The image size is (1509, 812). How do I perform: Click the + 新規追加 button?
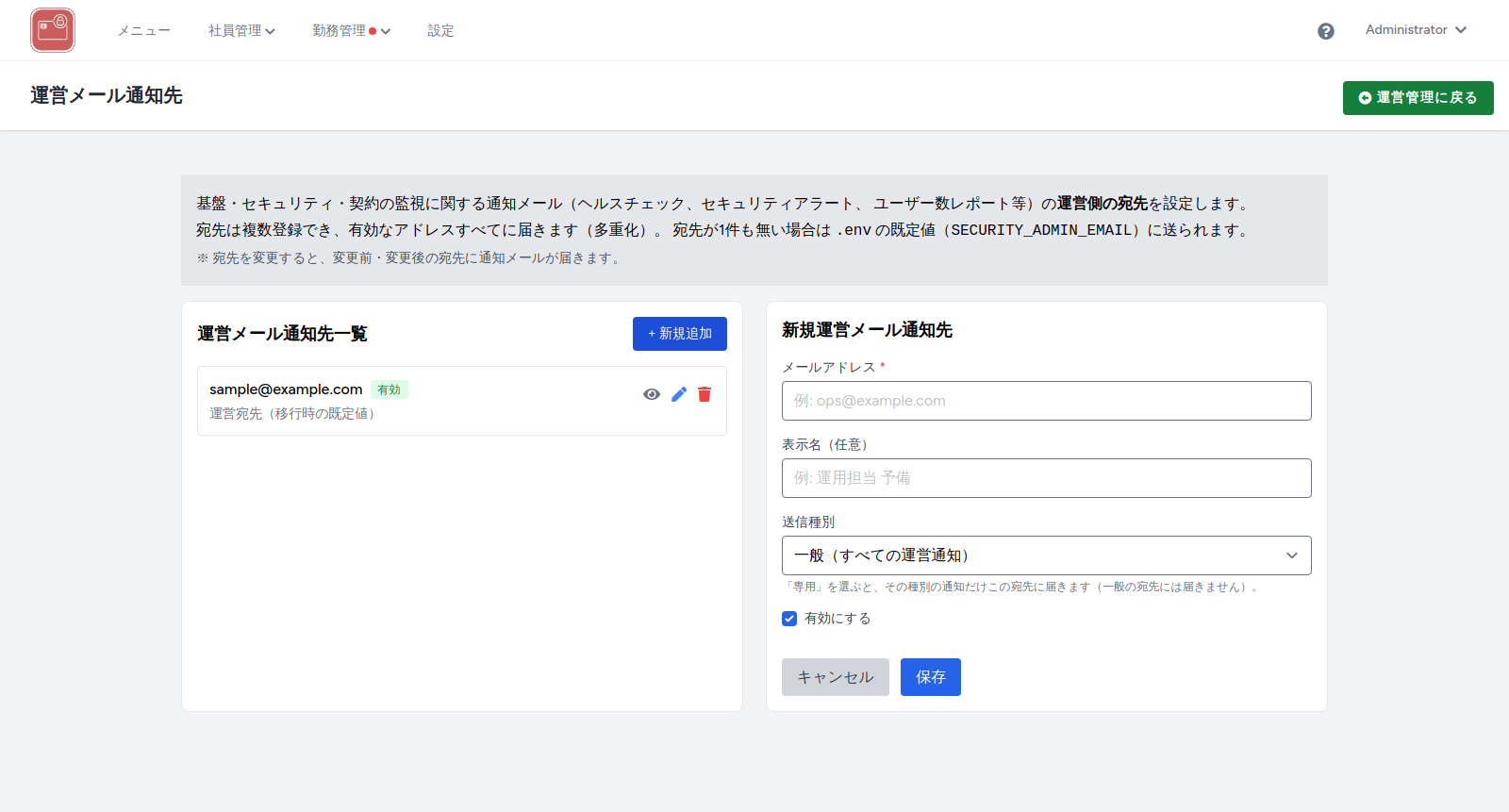click(x=680, y=334)
